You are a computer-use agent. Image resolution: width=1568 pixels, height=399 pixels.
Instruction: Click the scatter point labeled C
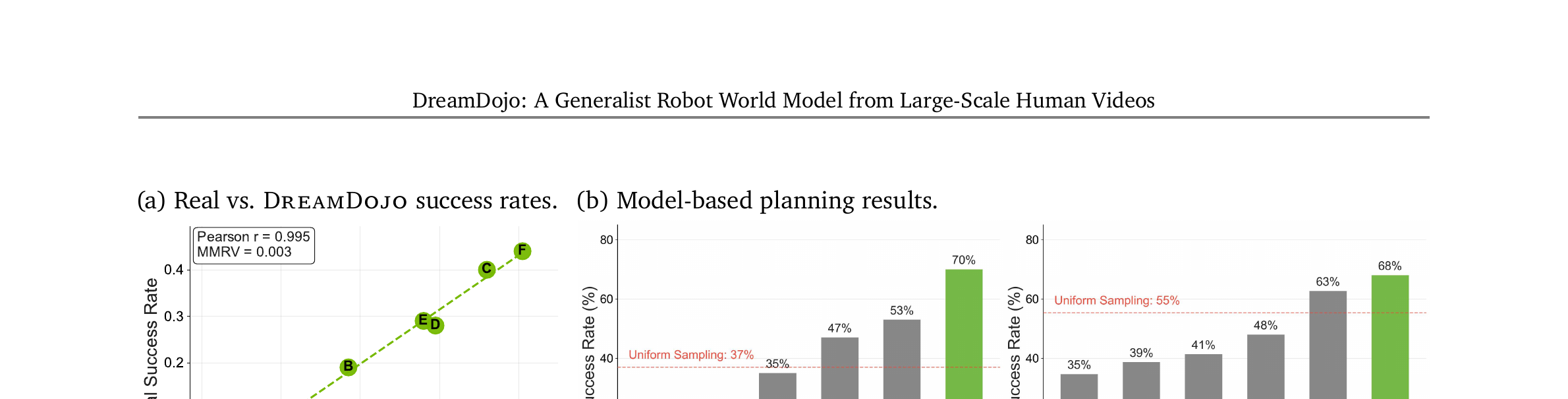(486, 269)
